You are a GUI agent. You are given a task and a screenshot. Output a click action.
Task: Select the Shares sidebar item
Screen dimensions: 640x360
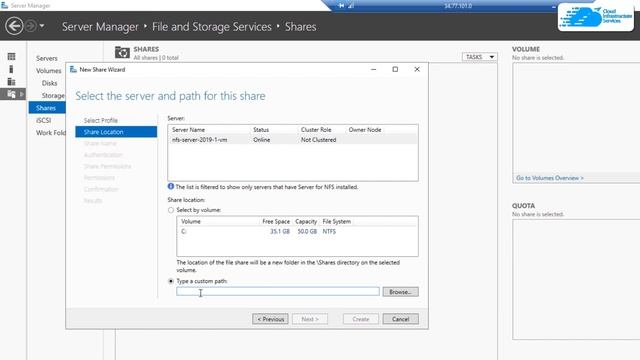[x=47, y=108]
